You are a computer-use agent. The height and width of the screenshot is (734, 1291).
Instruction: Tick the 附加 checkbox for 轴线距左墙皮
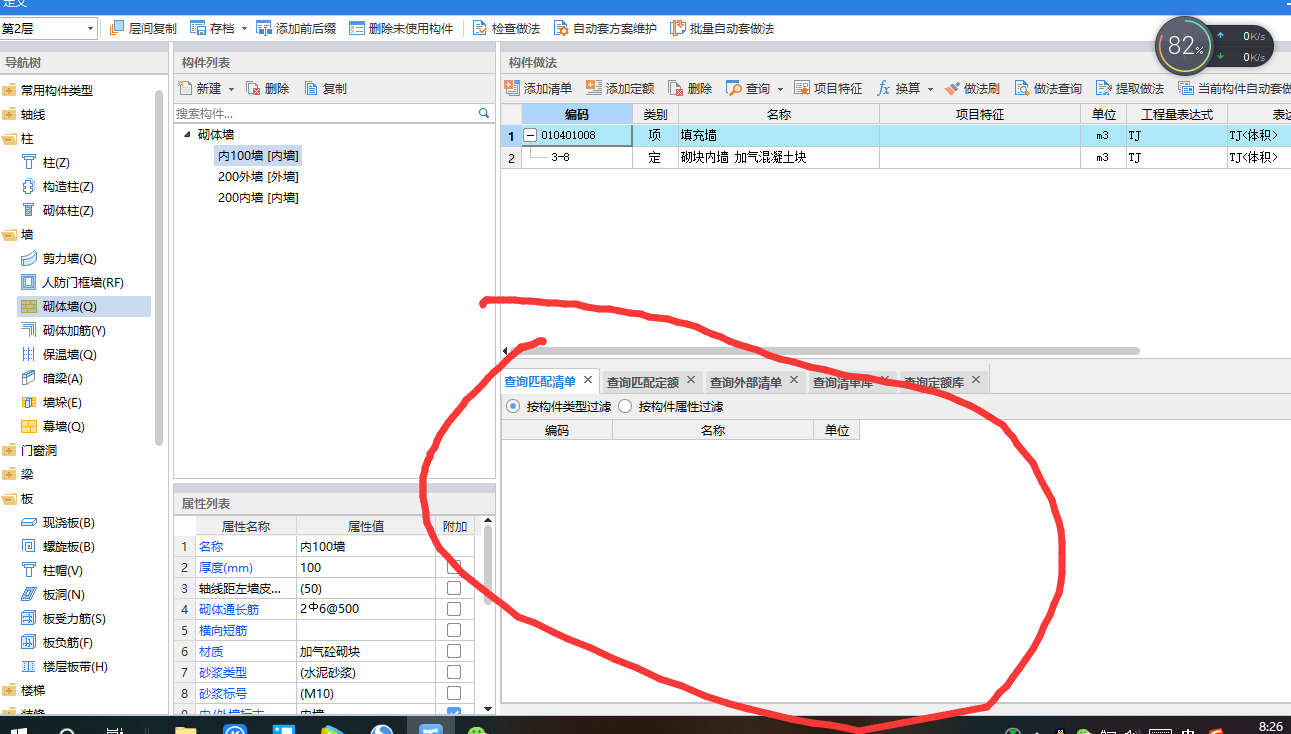click(454, 588)
